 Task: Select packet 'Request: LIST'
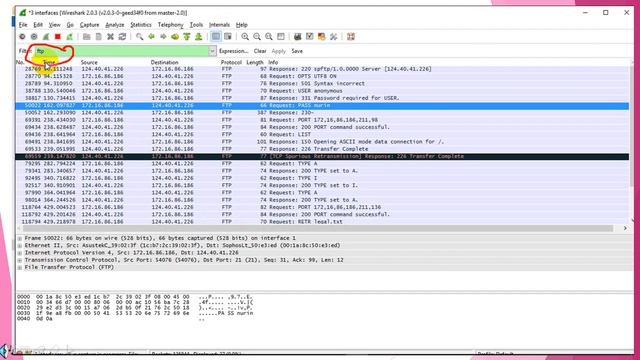(322, 134)
